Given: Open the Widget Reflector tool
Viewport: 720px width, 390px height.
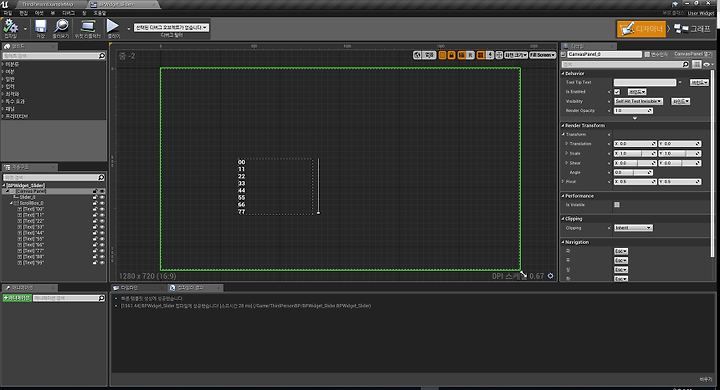Looking at the screenshot, I should [87, 27].
